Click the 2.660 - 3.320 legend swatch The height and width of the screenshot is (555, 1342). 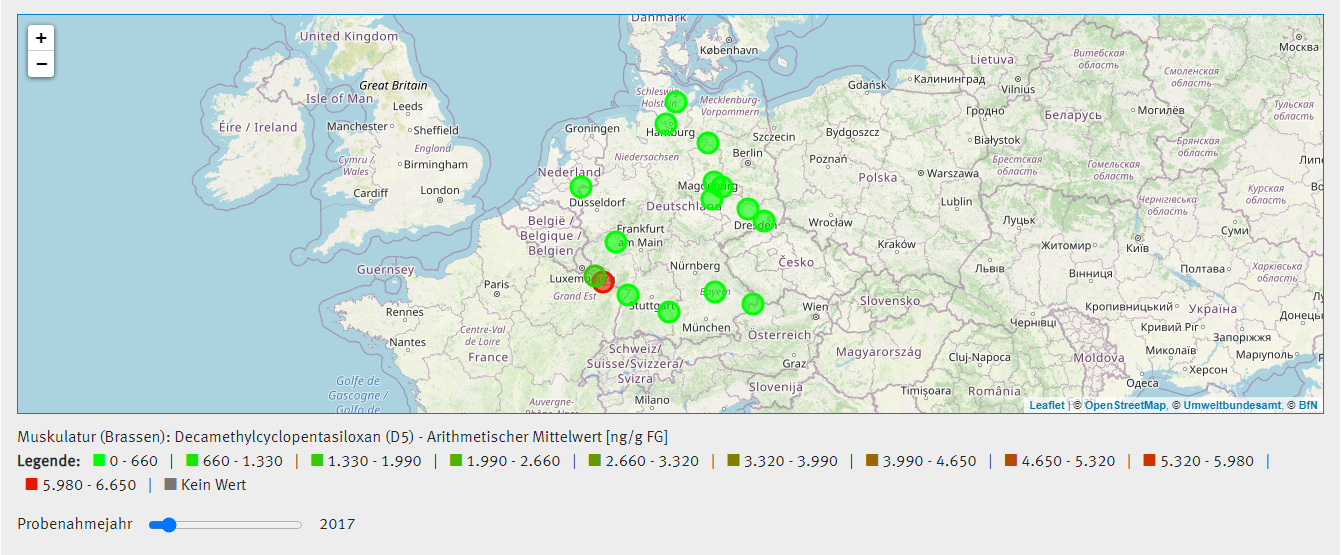[x=595, y=461]
